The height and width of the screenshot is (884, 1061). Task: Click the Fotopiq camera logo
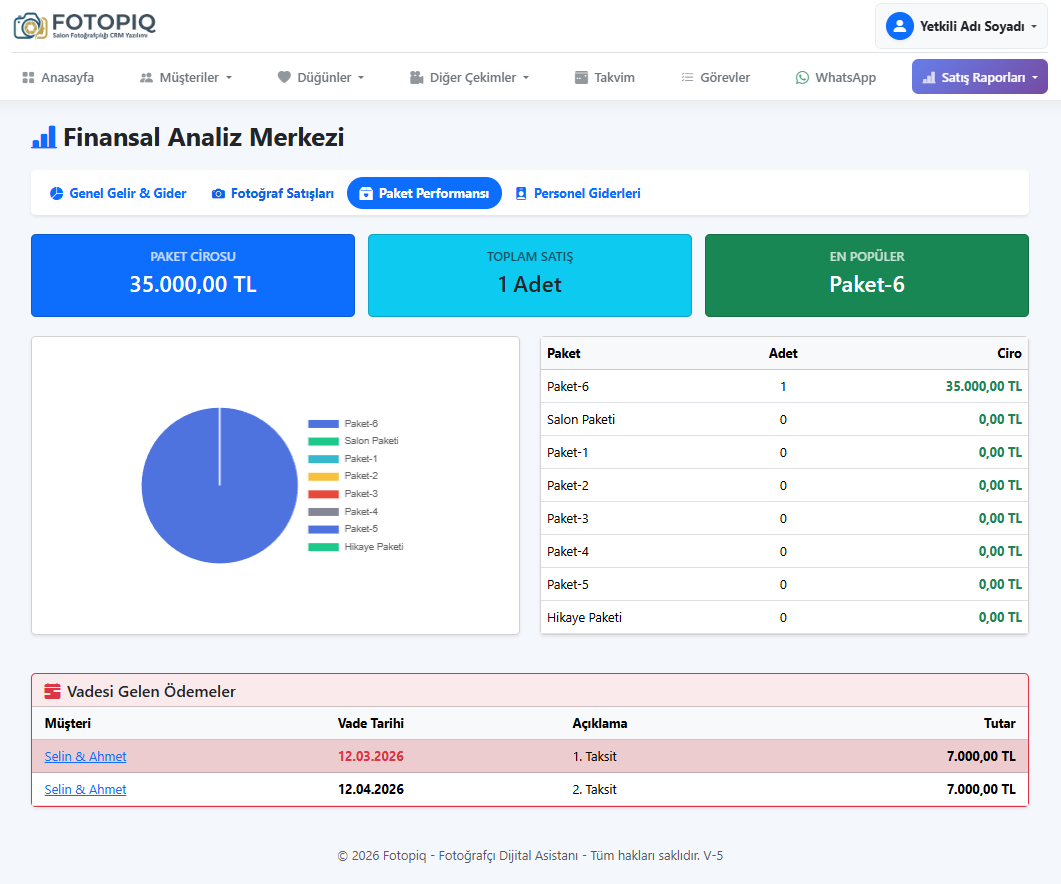(x=30, y=25)
